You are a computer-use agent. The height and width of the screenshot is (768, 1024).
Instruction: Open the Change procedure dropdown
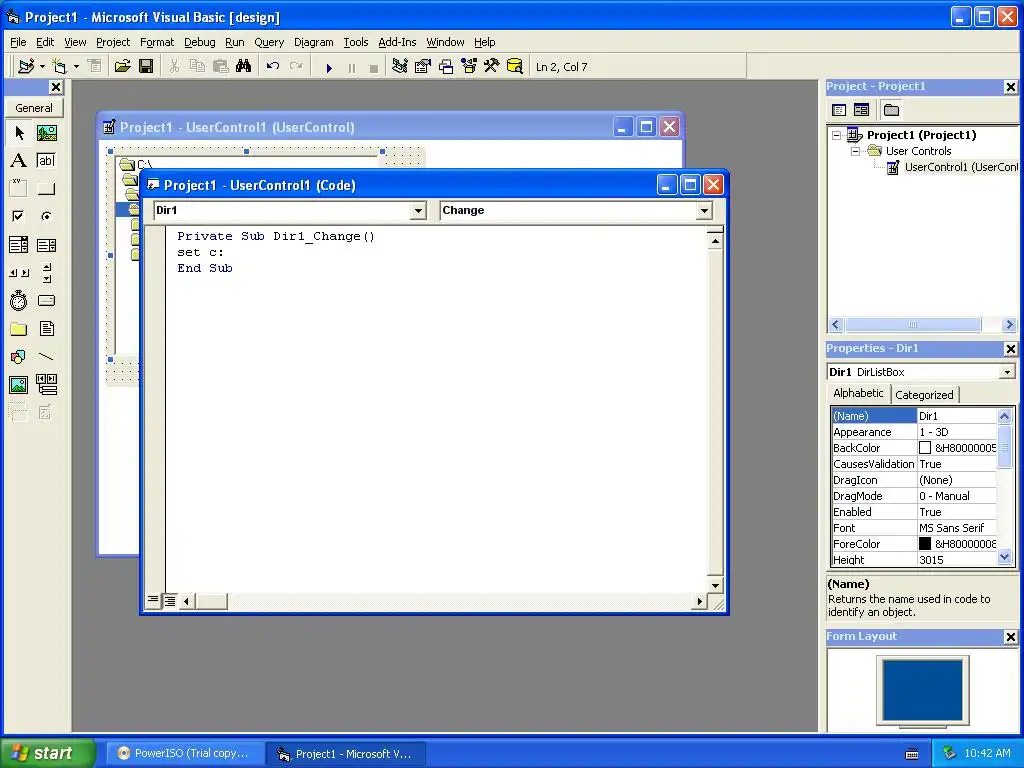point(704,210)
